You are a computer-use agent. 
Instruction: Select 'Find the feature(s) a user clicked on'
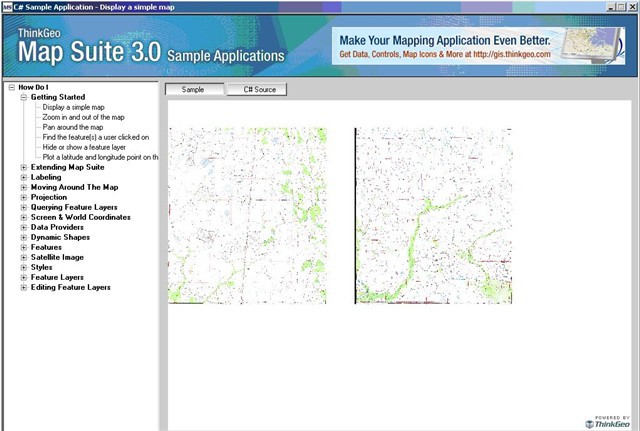coord(96,137)
